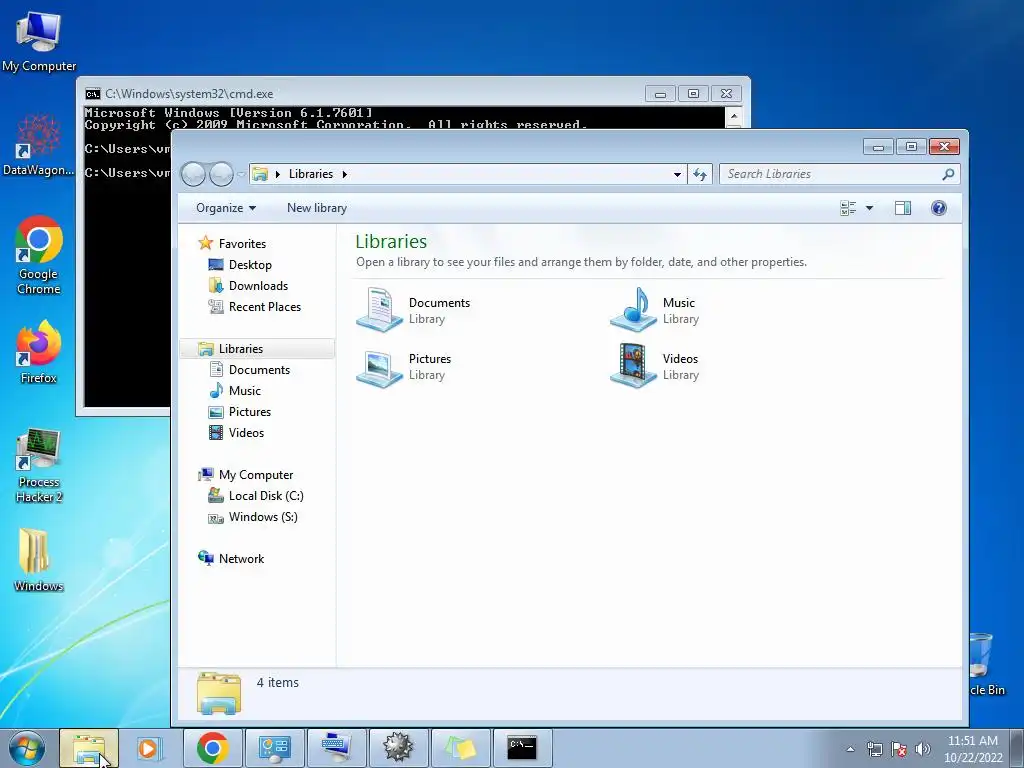This screenshot has height=768, width=1024.
Task: Click the Windows Start button
Action: click(x=26, y=748)
